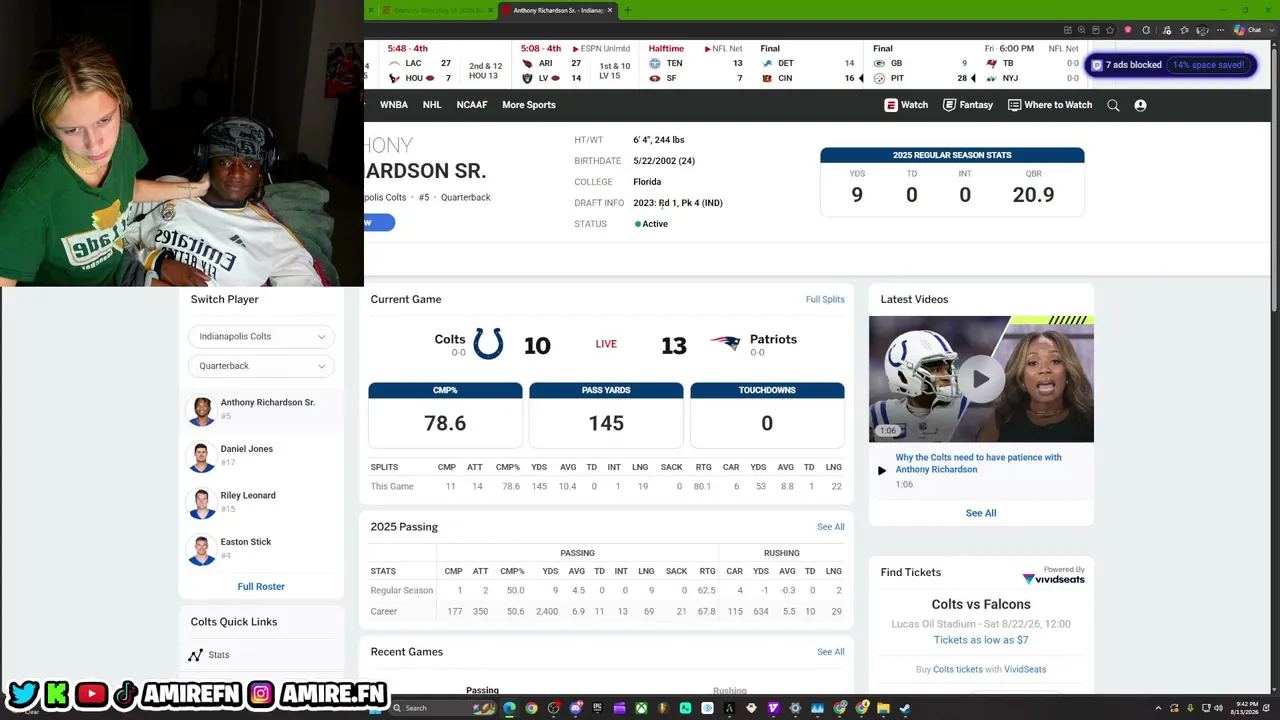Click See All under Latest Videos
Screen dimensions: 1280x720
coord(981,513)
